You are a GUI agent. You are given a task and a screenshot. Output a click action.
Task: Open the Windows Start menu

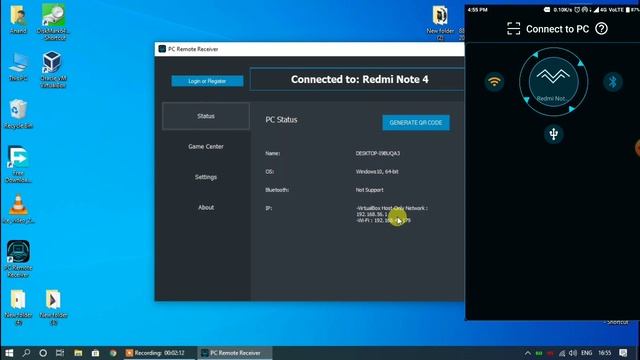click(x=9, y=353)
